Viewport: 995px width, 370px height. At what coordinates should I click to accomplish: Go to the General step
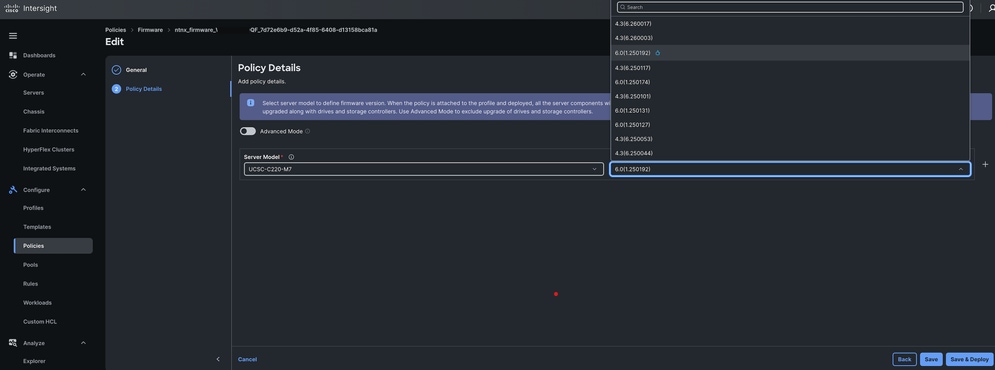(x=136, y=70)
